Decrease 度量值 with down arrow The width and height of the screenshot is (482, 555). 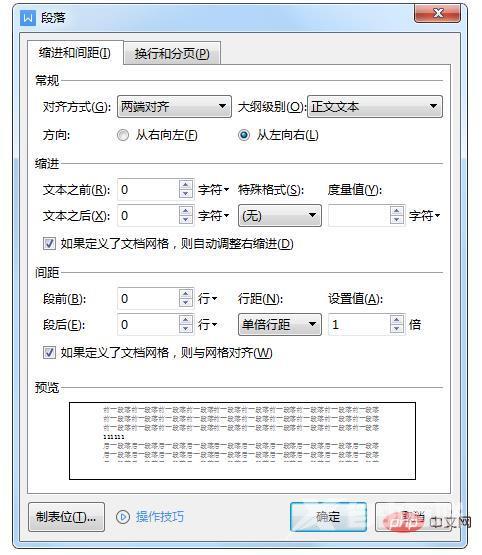click(397, 220)
